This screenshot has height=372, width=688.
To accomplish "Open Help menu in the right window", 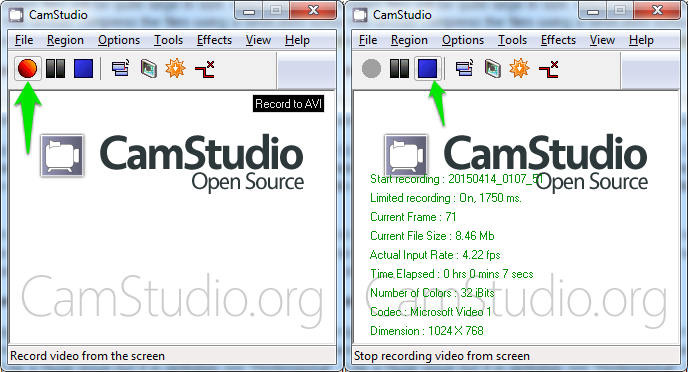I will pyautogui.click(x=641, y=40).
